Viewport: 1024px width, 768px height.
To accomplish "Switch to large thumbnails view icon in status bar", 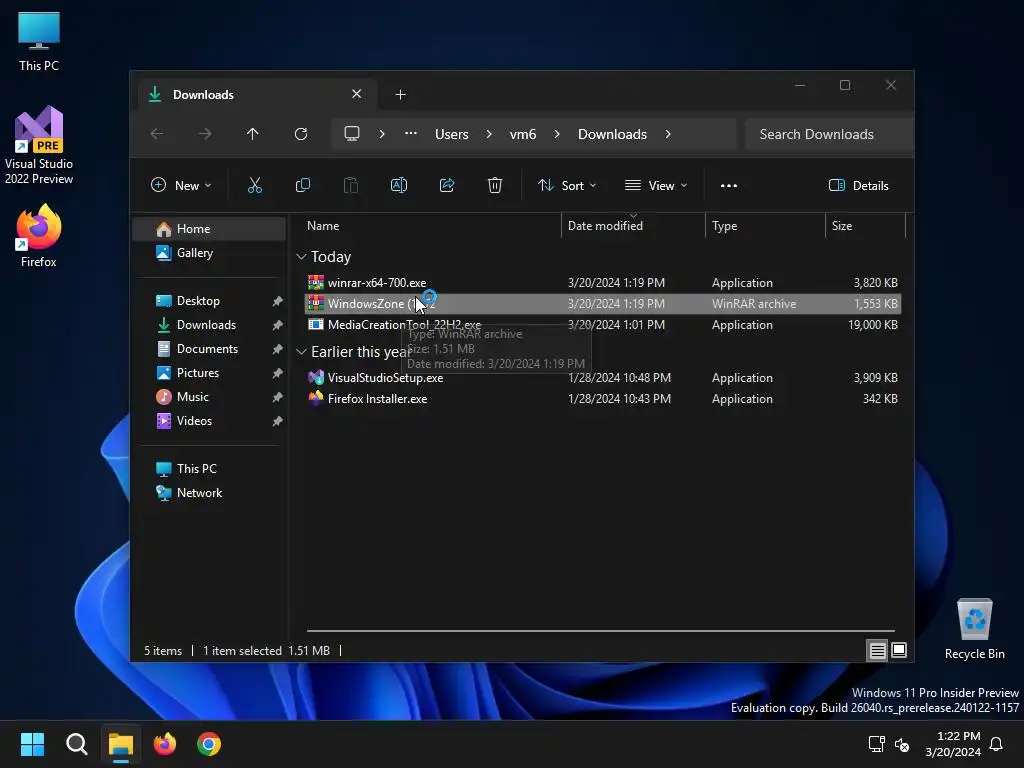I will click(899, 650).
